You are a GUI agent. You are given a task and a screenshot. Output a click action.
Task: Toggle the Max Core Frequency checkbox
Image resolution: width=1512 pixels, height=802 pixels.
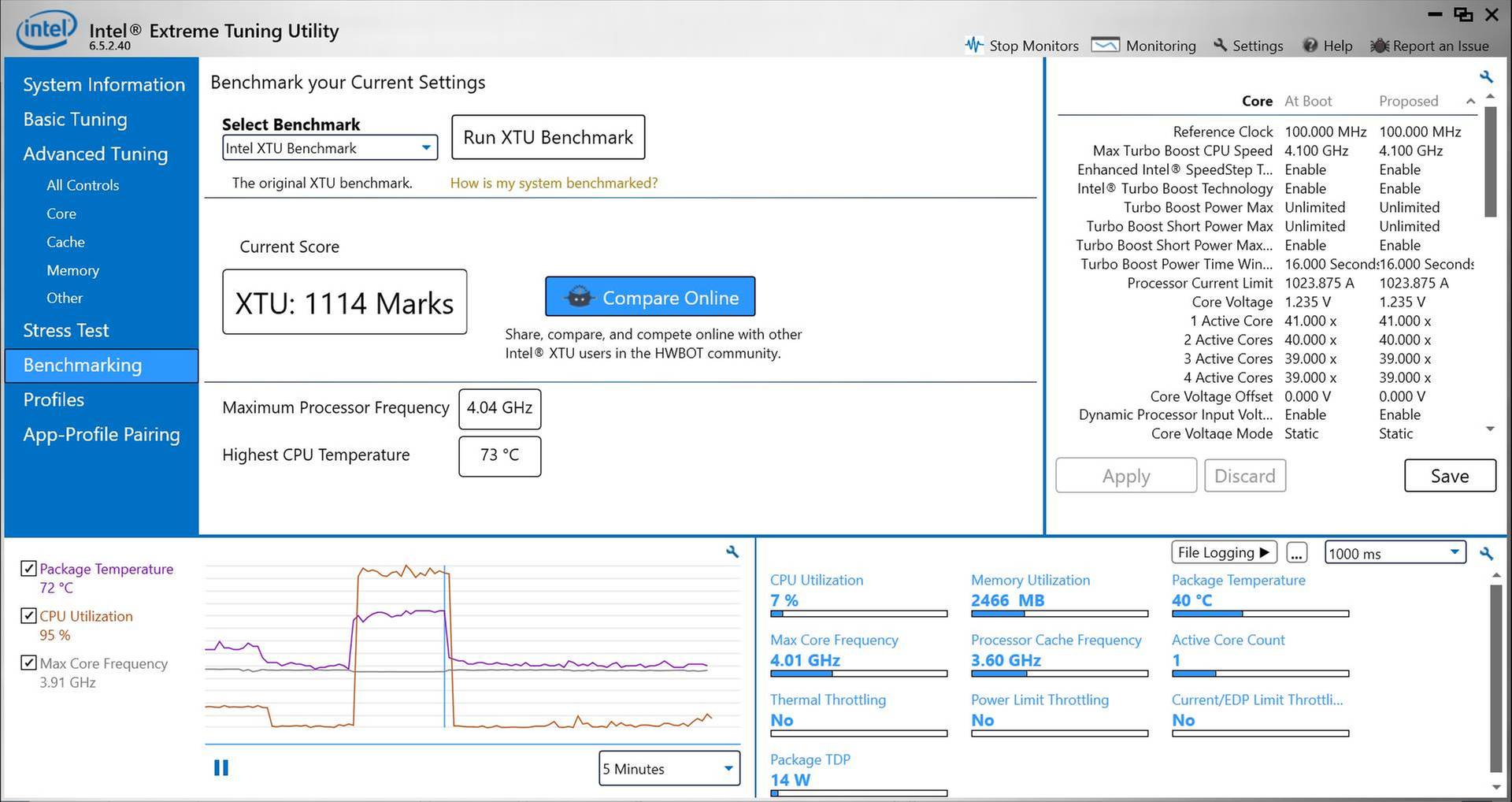pos(28,663)
